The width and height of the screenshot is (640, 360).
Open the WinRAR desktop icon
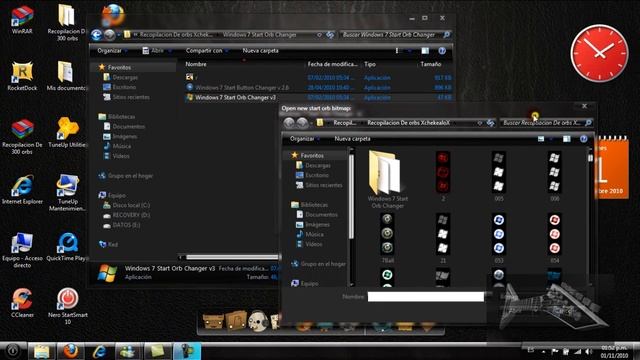22,20
